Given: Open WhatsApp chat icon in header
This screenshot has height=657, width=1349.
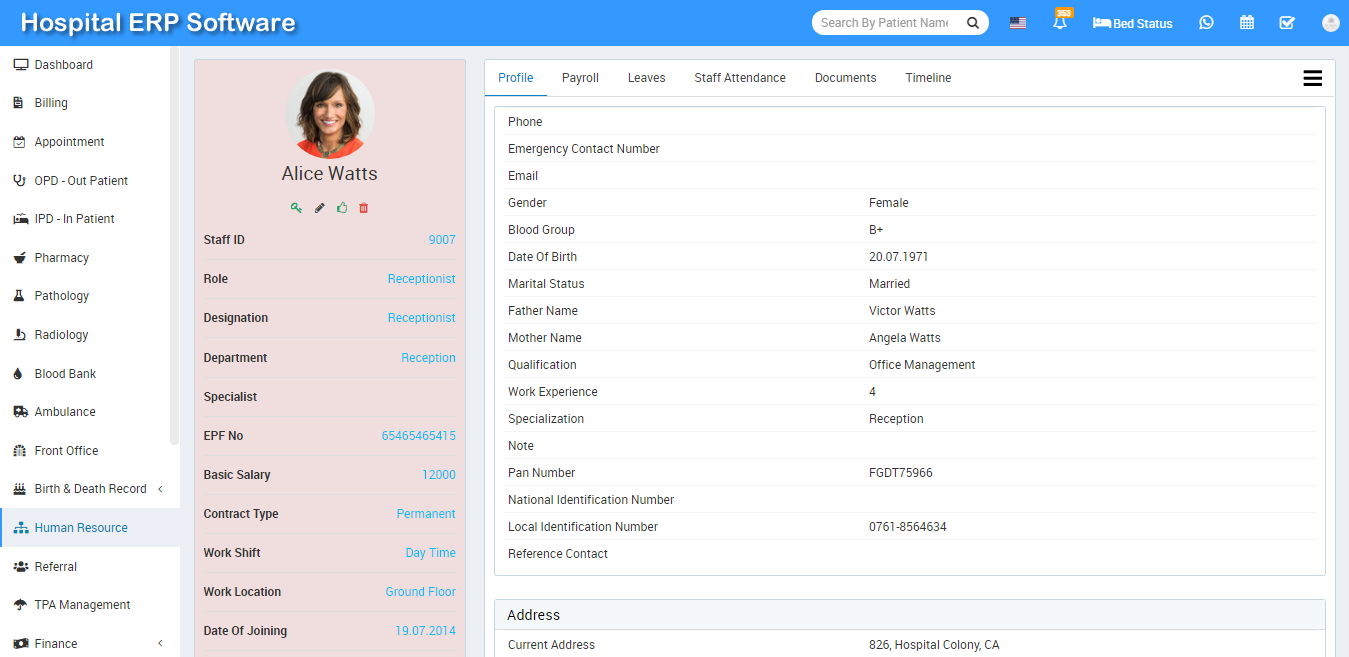Looking at the screenshot, I should pyautogui.click(x=1206, y=23).
